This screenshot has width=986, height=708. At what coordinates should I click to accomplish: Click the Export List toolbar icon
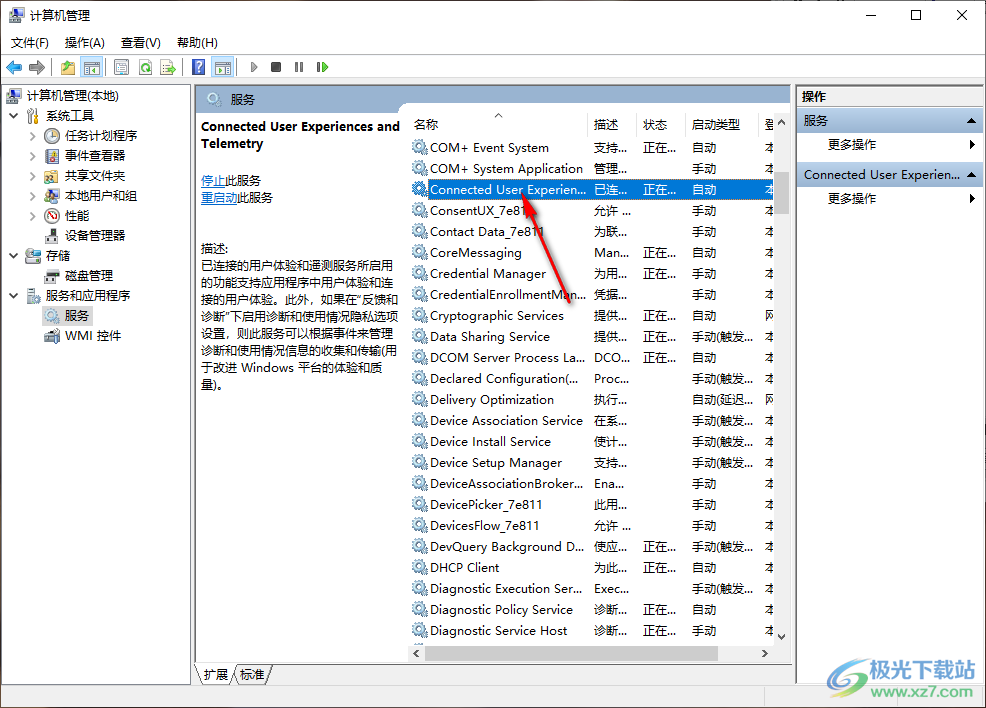pyautogui.click(x=168, y=67)
